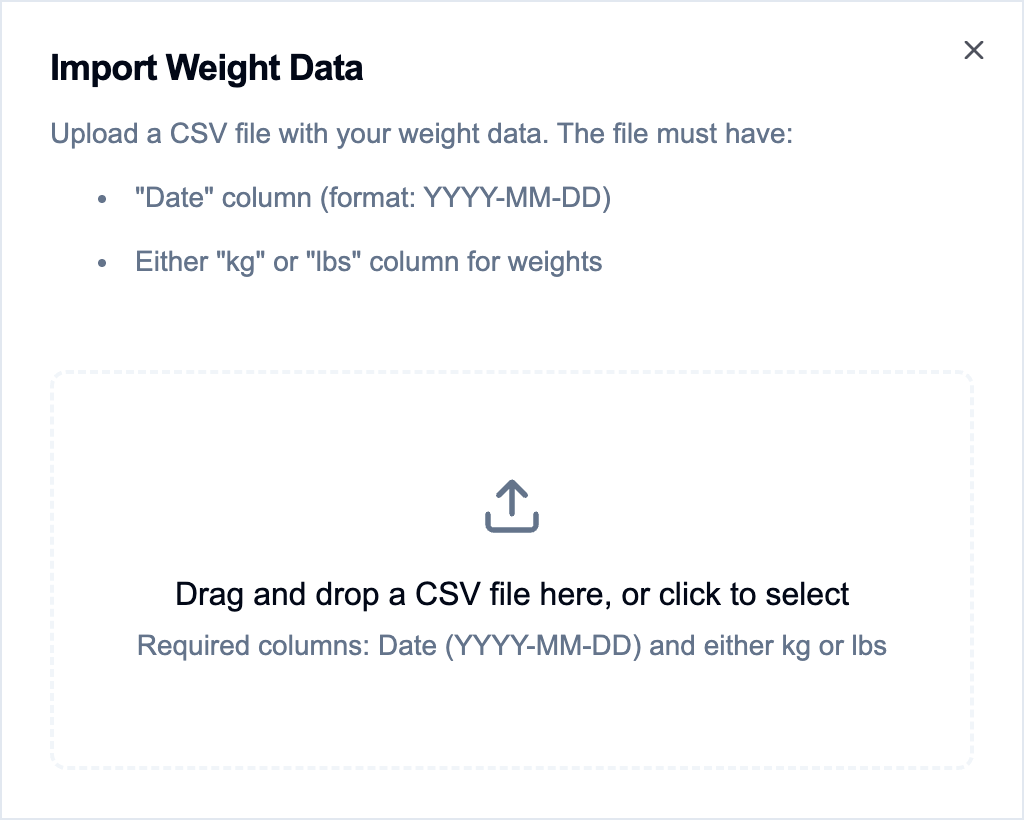Image resolution: width=1024 pixels, height=820 pixels.
Task: Click the 'Import Weight Data' dialog title
Action: pos(206,68)
